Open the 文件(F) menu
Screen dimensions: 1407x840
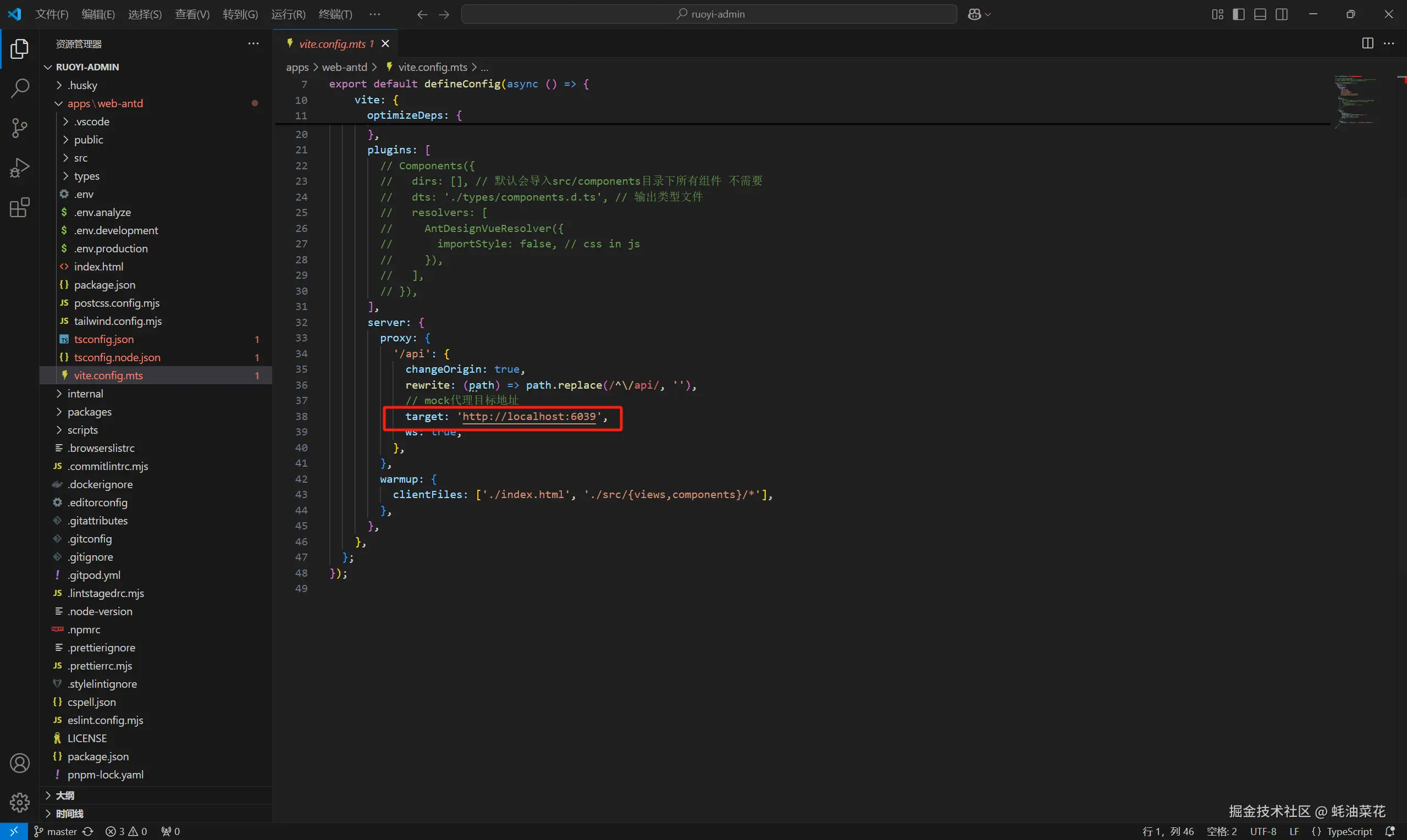point(52,14)
